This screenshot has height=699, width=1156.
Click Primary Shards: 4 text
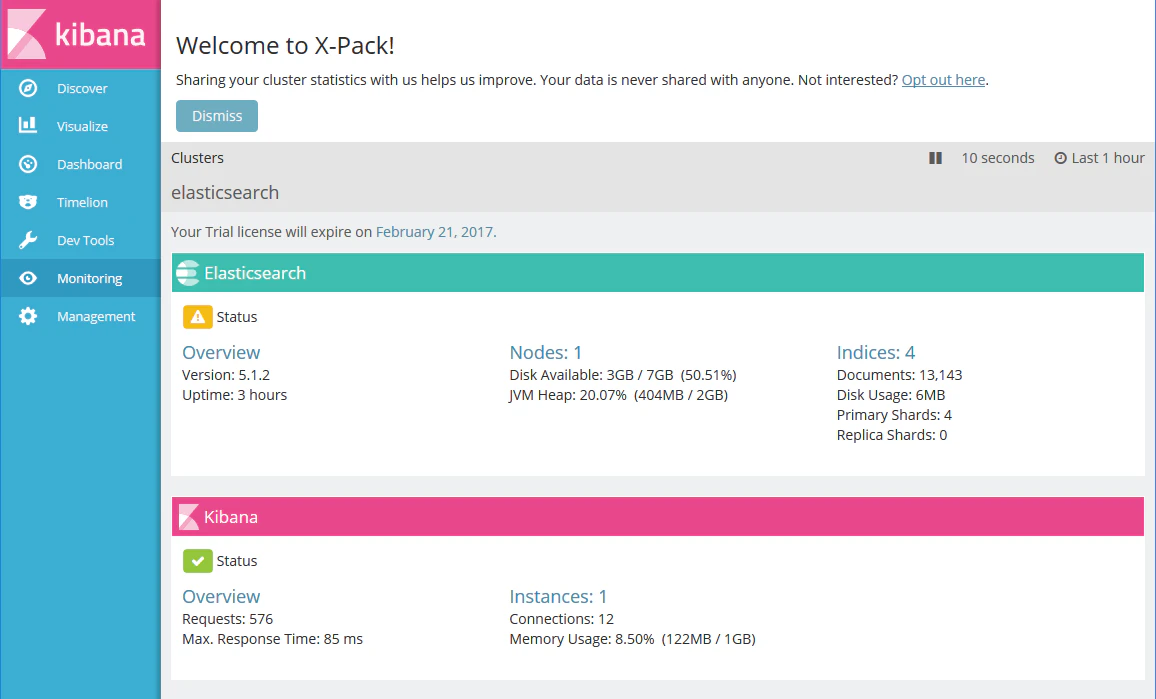pyautogui.click(x=894, y=414)
